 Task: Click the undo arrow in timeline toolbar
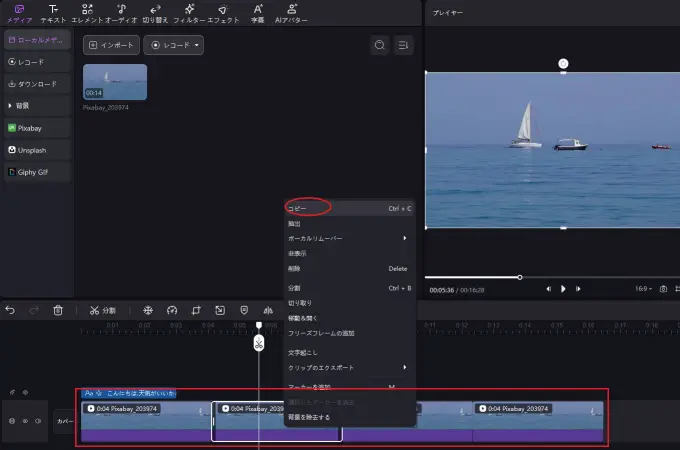click(x=10, y=310)
